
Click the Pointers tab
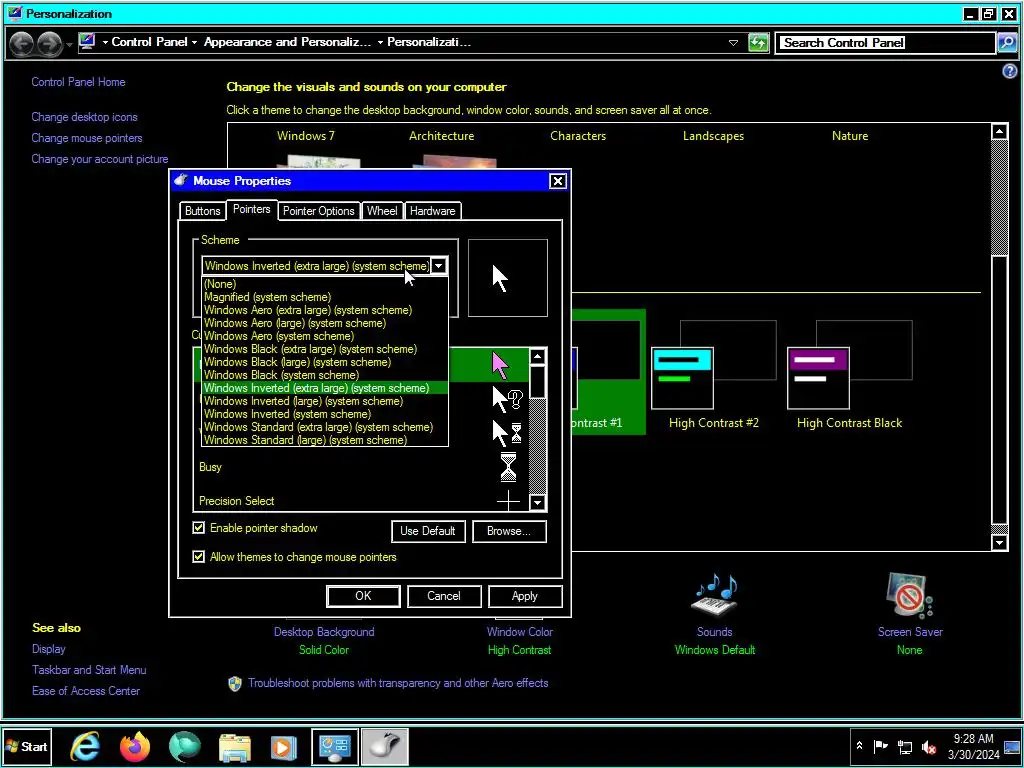point(251,210)
